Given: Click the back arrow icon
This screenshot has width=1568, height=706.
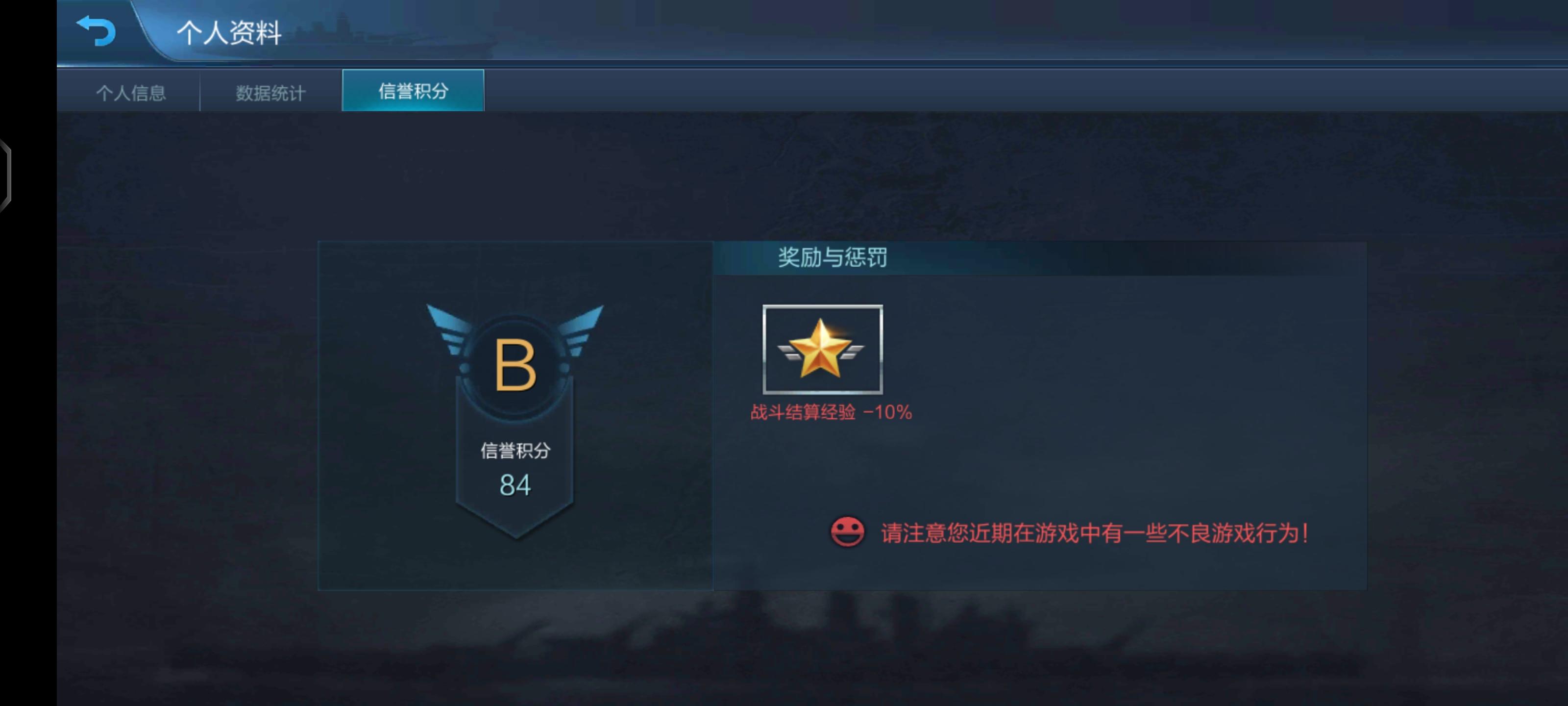Looking at the screenshot, I should (96, 30).
